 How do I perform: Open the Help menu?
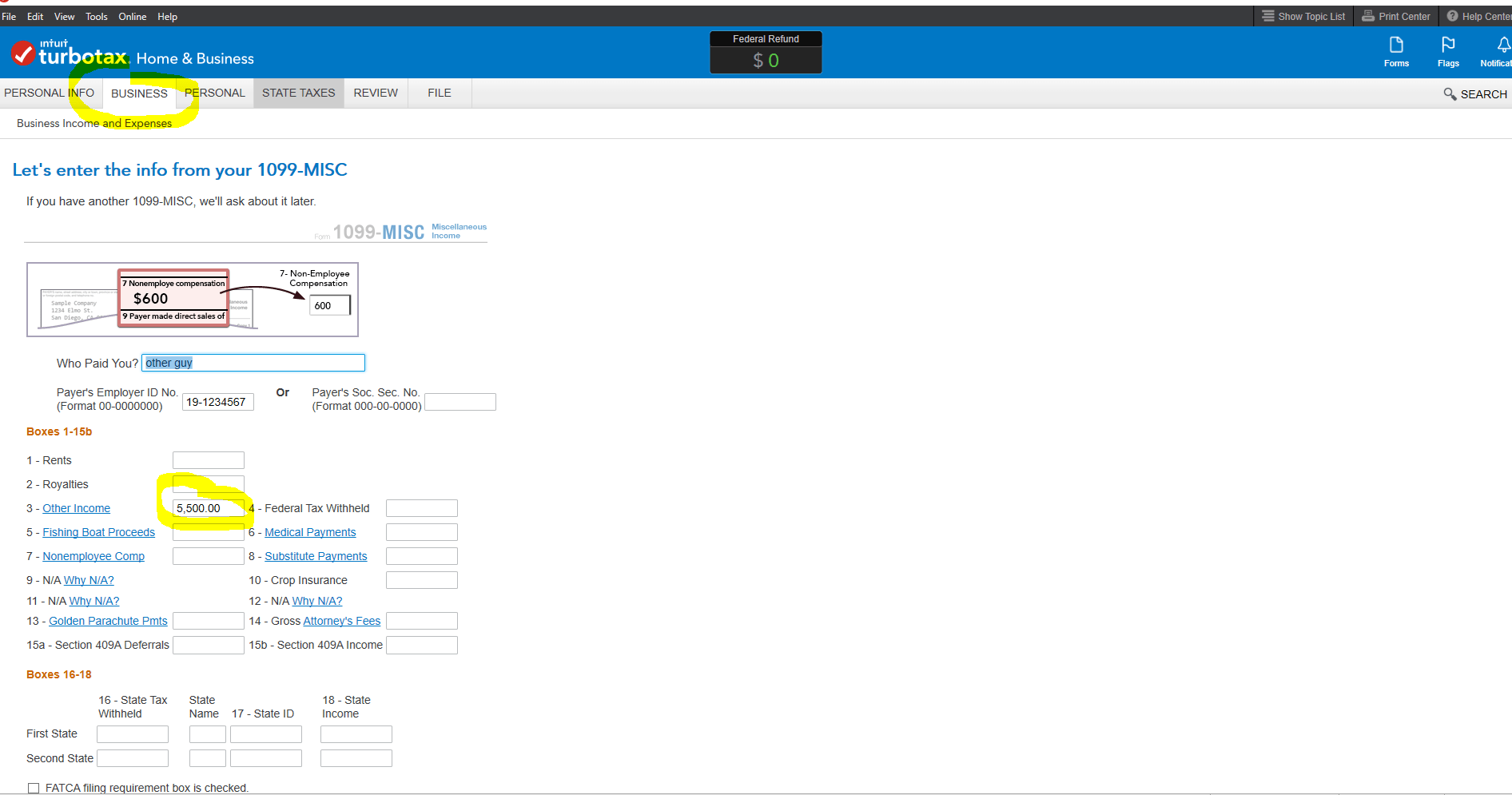(x=167, y=17)
